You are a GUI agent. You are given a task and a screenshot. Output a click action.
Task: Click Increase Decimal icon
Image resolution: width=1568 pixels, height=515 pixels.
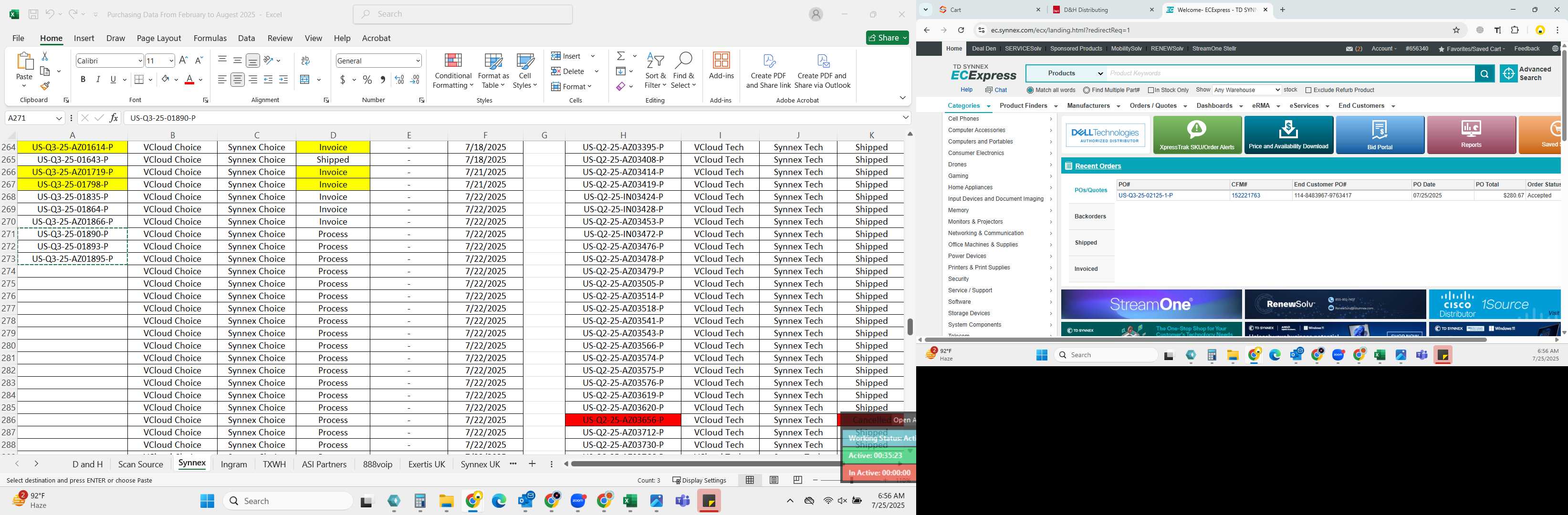[399, 80]
